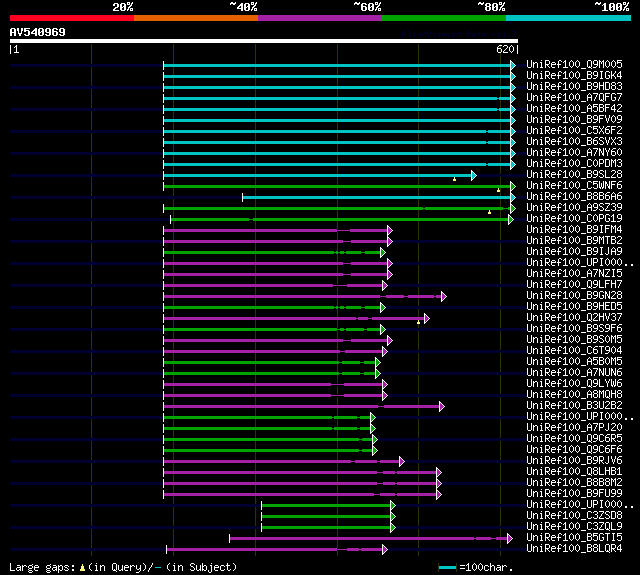The image size is (640, 575).
Task: Open hit UniRef100_Q9M005
Action: (x=574, y=64)
